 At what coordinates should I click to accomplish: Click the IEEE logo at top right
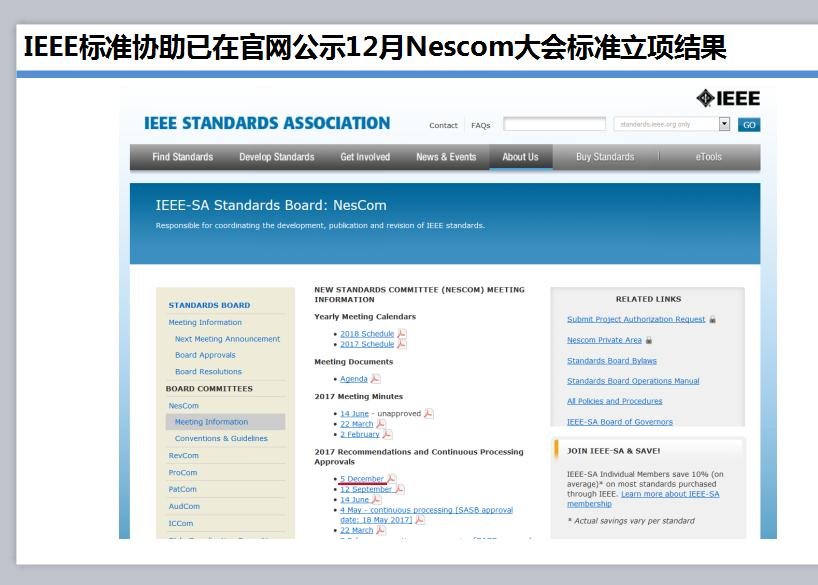[x=728, y=98]
